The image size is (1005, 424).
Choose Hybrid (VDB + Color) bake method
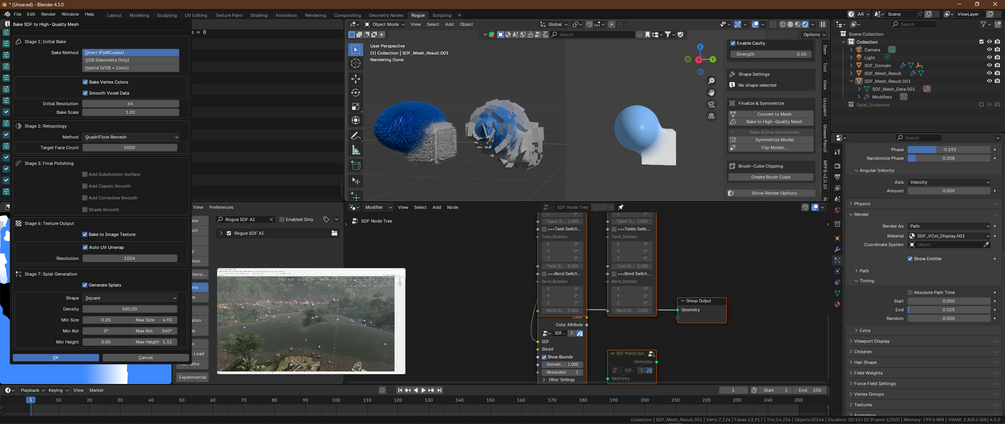(107, 67)
